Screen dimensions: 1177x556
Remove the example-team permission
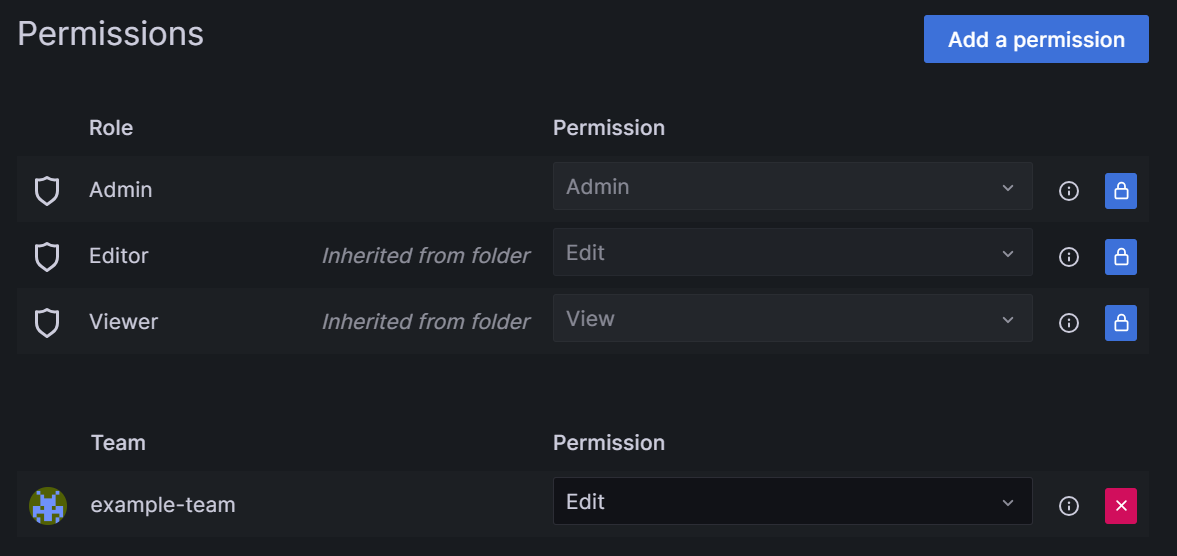coord(1121,506)
